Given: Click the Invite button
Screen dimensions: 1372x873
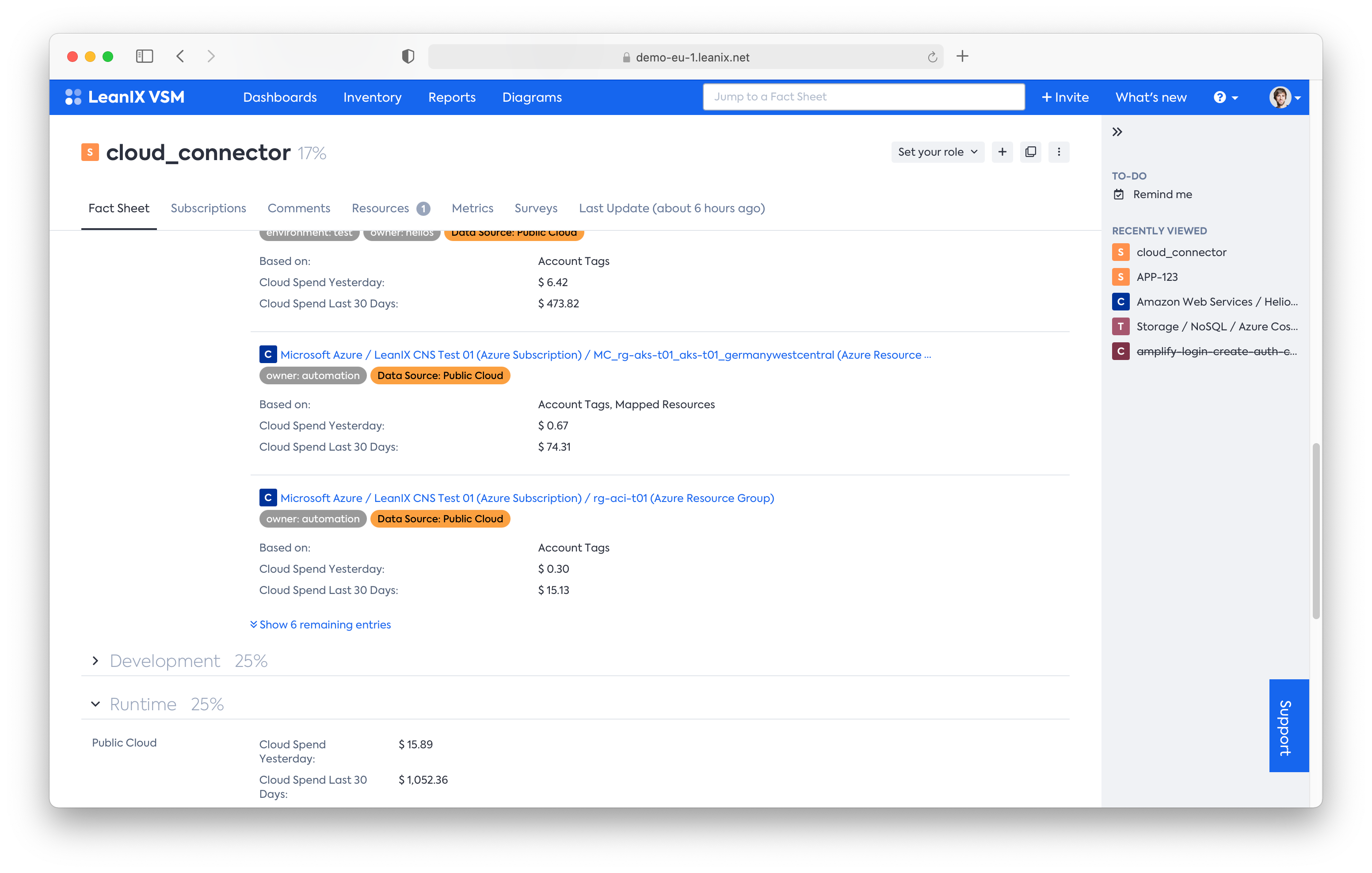Looking at the screenshot, I should click(x=1065, y=97).
